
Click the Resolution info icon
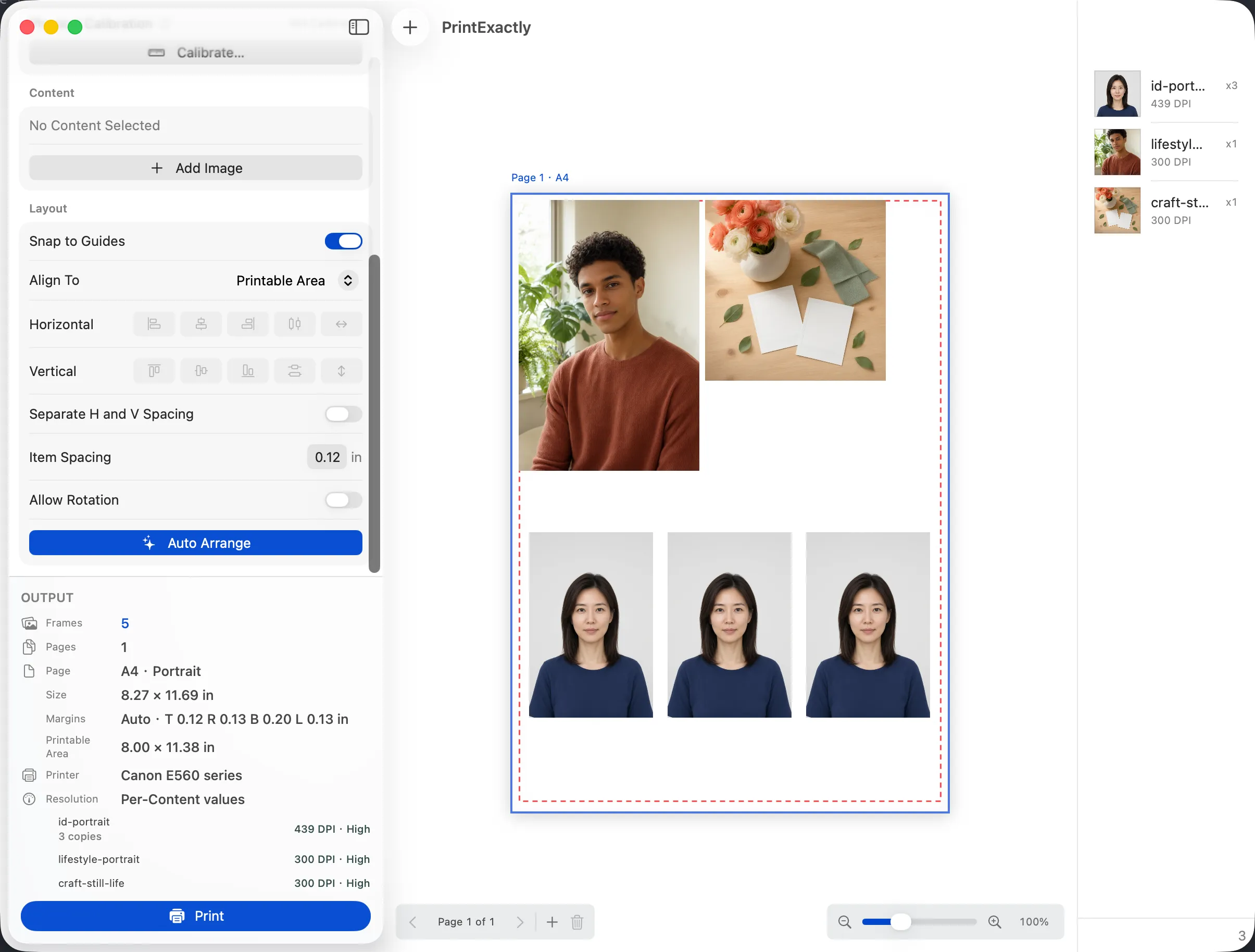(30, 799)
